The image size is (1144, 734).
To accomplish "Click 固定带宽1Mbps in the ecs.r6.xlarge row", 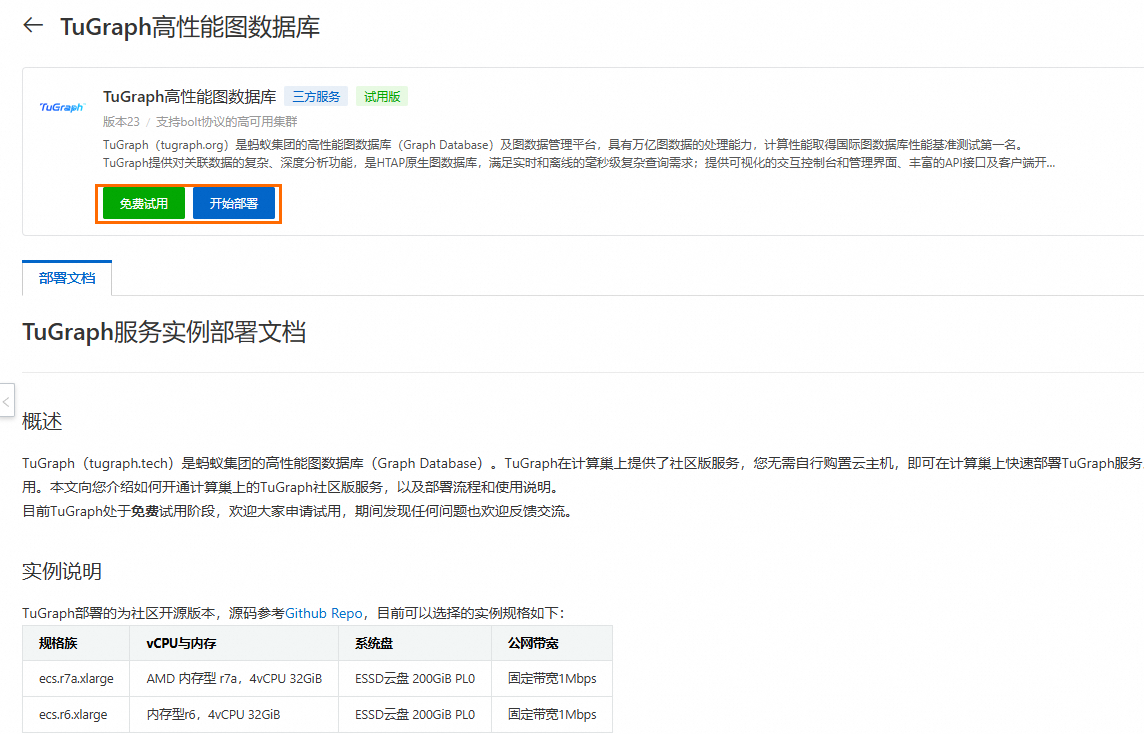I will (552, 714).
